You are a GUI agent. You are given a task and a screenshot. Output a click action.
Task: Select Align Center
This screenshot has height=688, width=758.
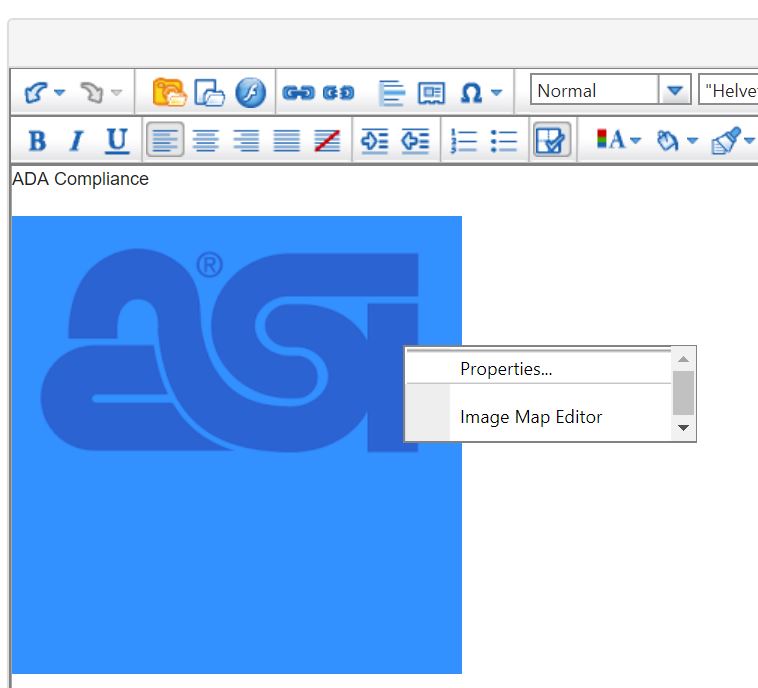205,141
